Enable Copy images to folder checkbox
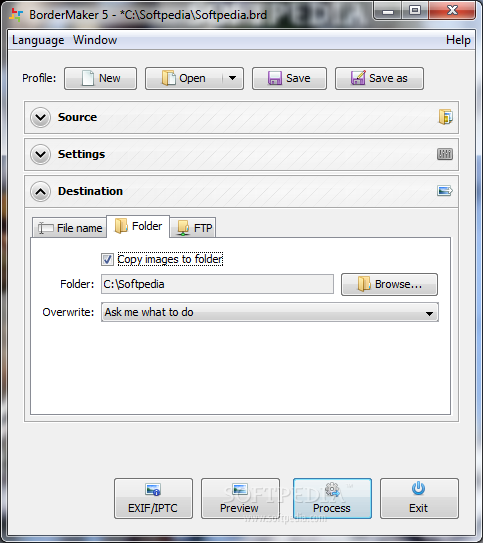Image resolution: width=483 pixels, height=543 pixels. [107, 259]
